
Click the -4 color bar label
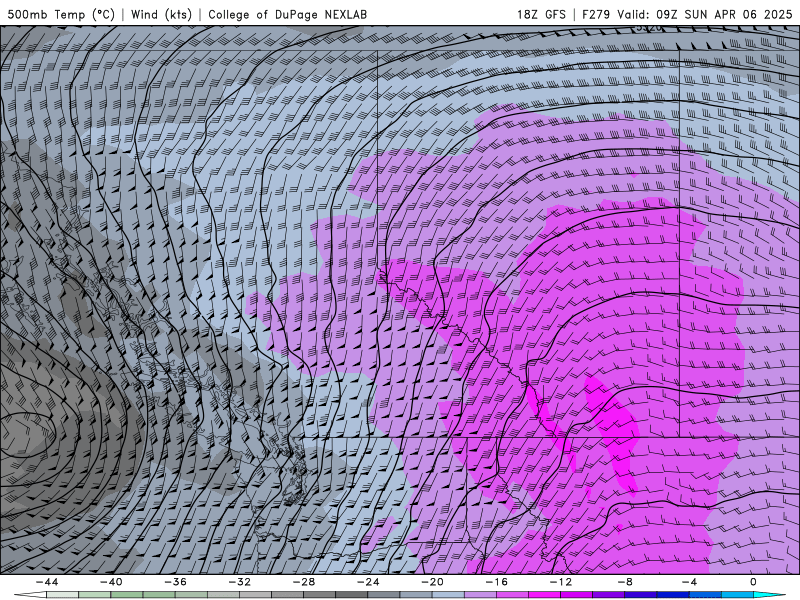[x=689, y=582]
